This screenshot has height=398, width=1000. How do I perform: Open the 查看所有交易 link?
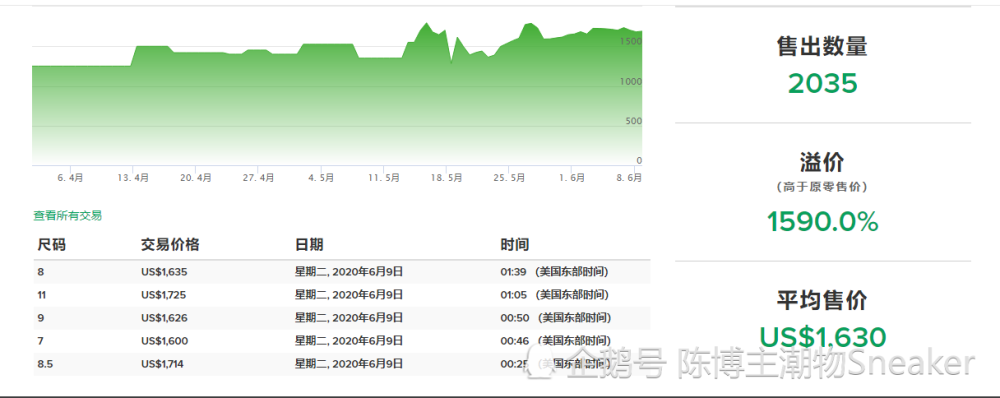[68, 216]
